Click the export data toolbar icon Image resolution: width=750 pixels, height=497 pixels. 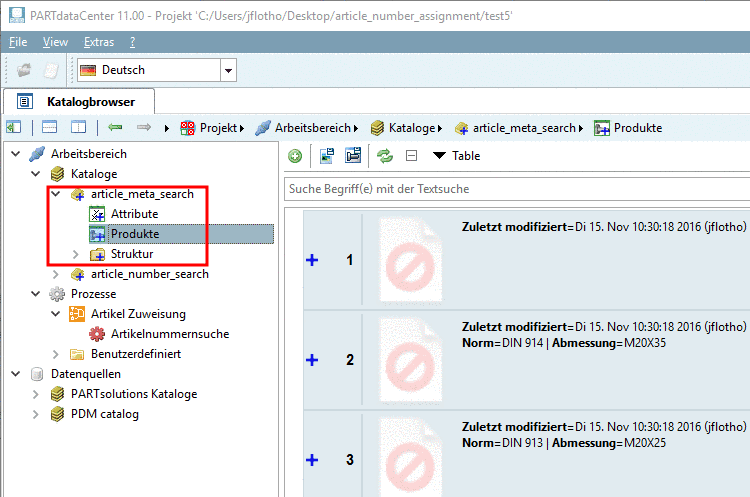tap(353, 155)
